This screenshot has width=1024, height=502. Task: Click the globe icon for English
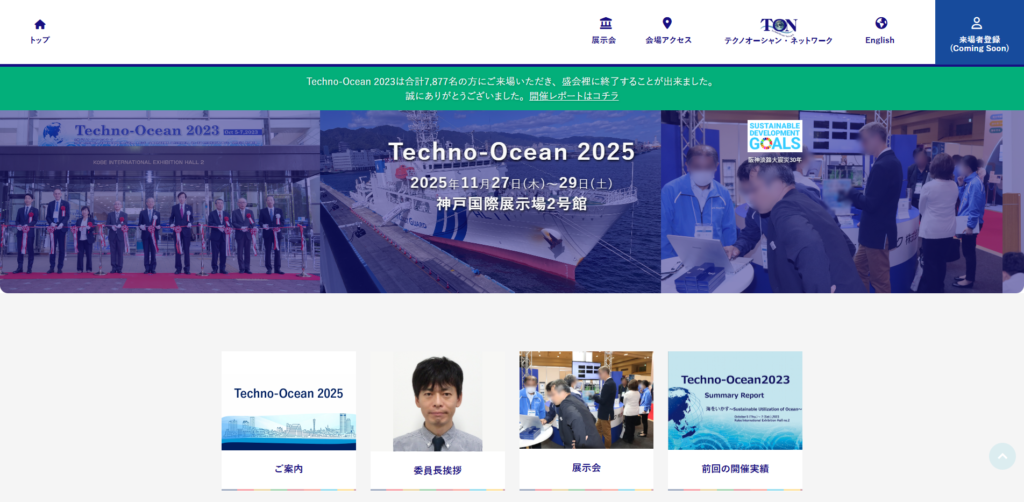[x=881, y=24]
